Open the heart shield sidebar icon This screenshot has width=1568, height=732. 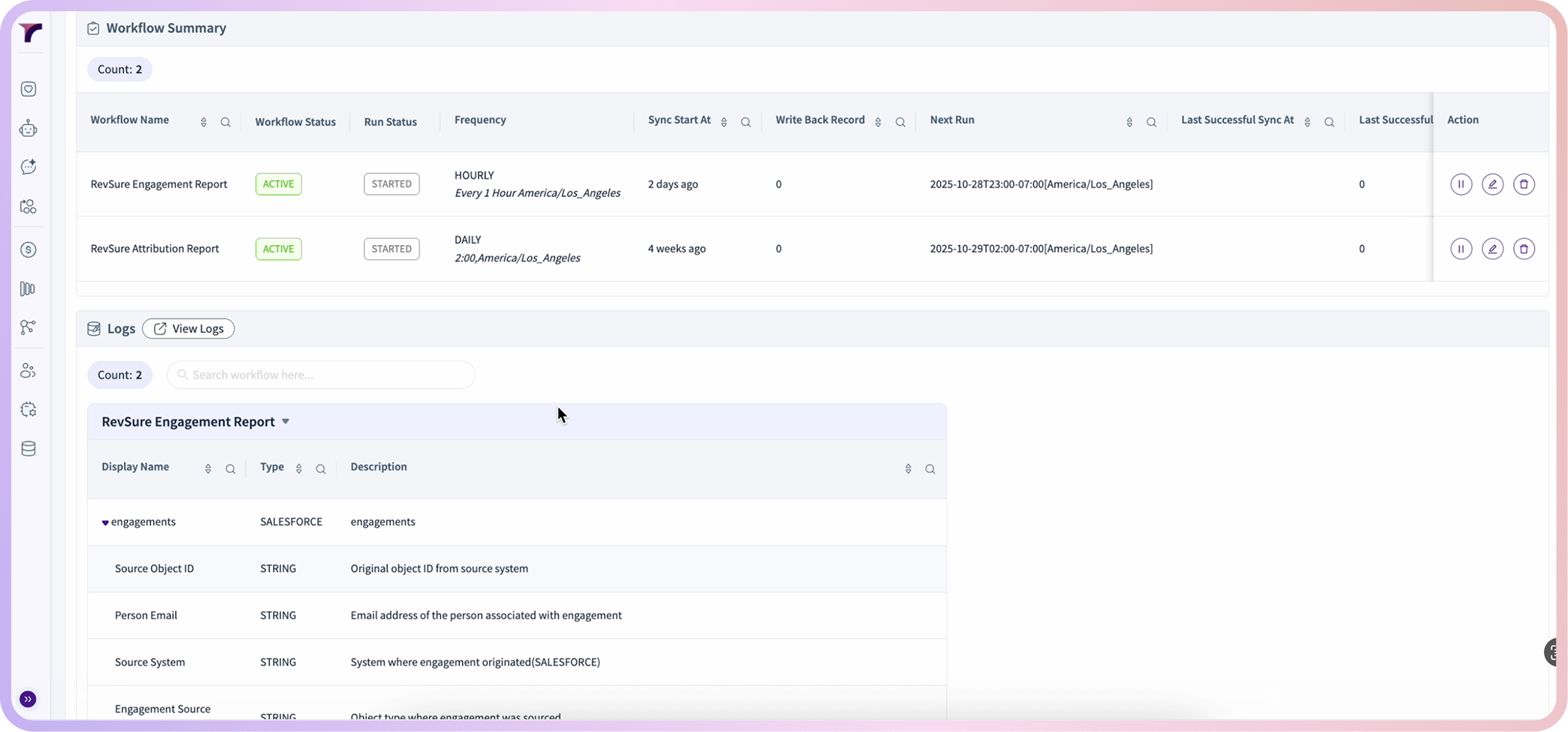[29, 89]
